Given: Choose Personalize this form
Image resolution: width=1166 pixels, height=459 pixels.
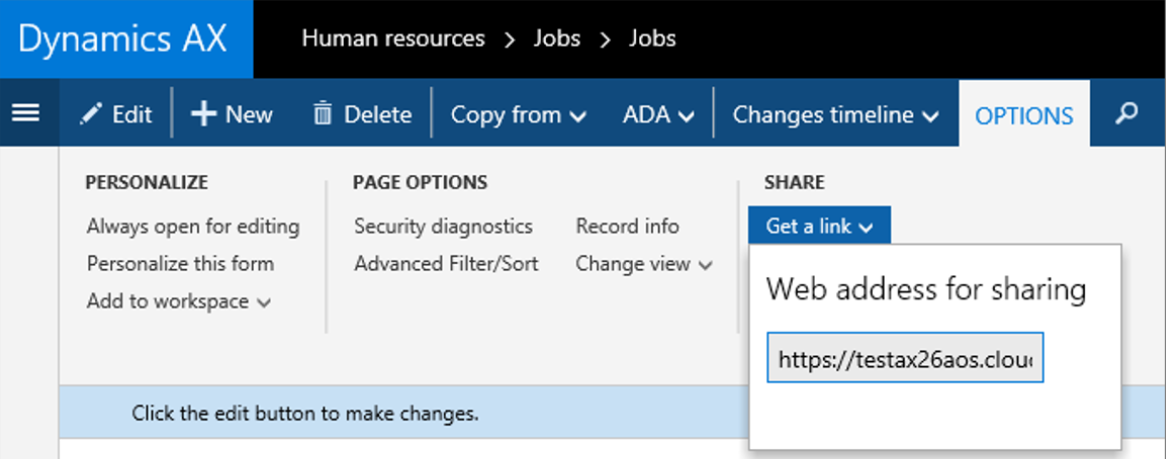Looking at the screenshot, I should coord(180,264).
